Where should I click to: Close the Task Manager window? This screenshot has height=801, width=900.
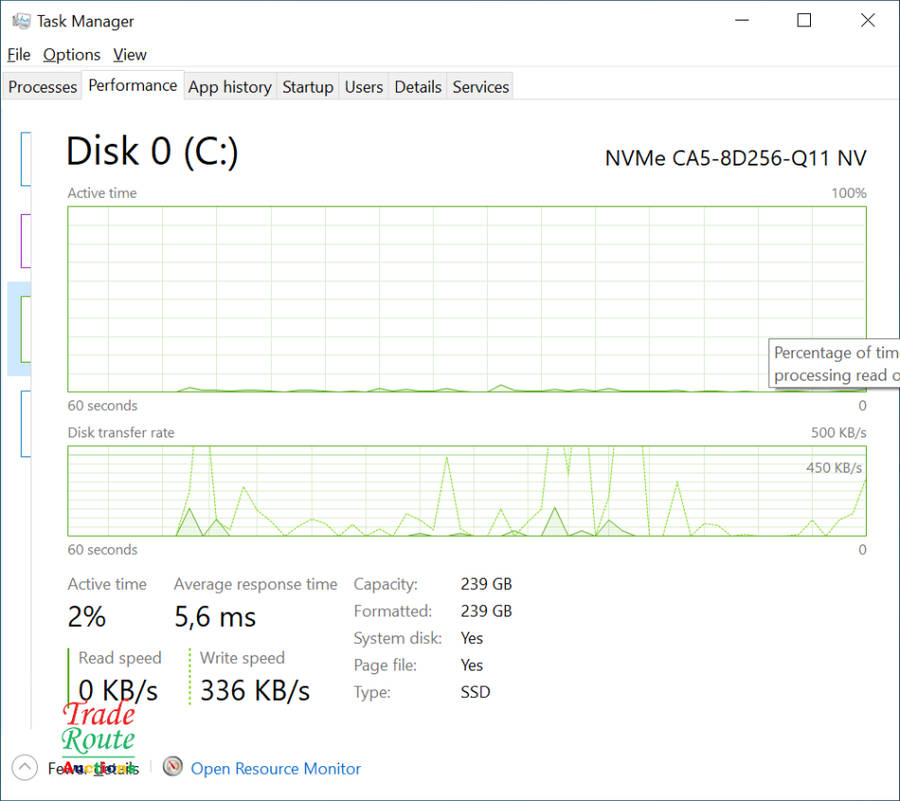(x=867, y=21)
